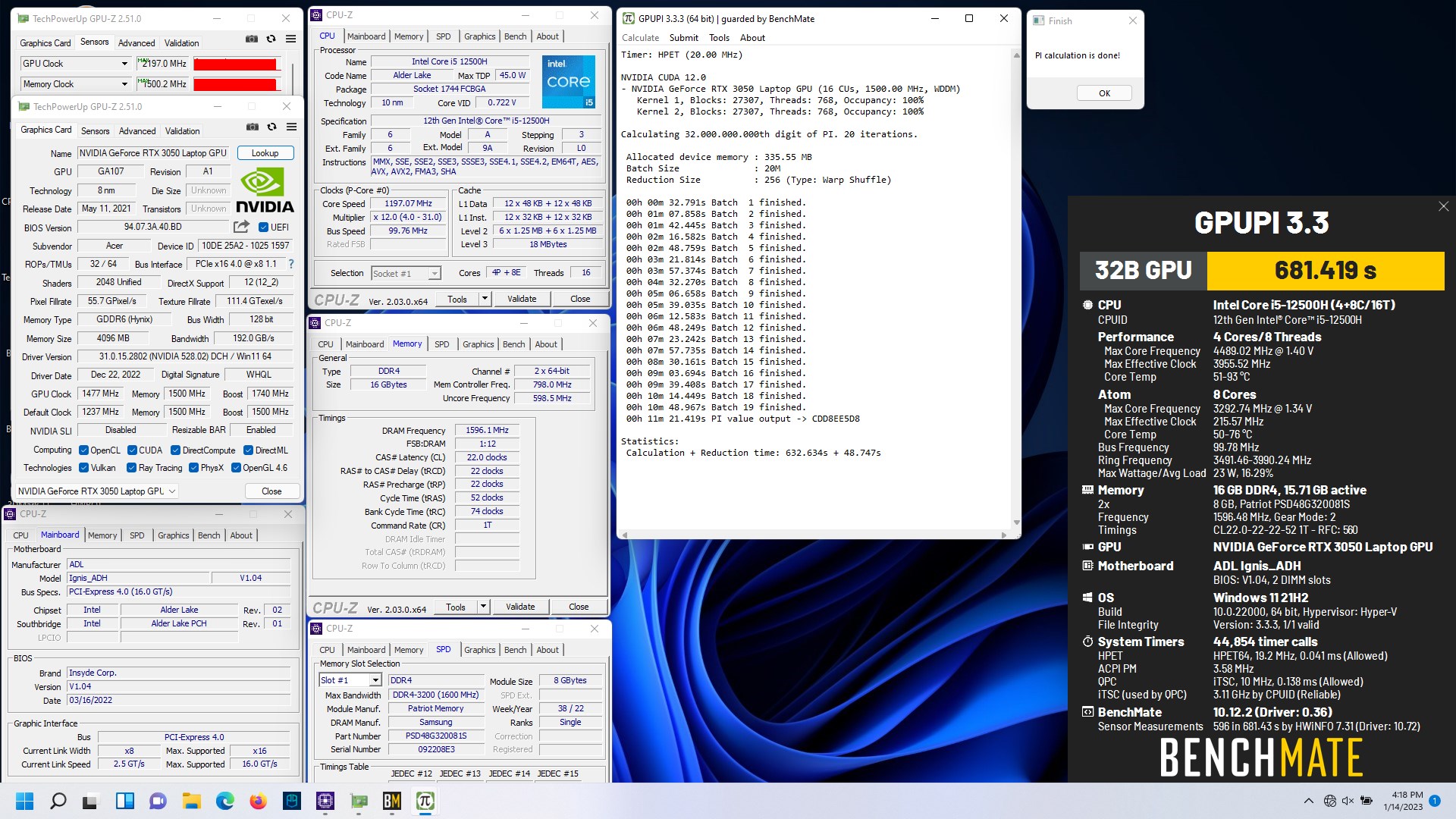Screen dimensions: 1456x819
Task: Expand Tools dropdown arrow in CPU-Z Memory window
Action: (x=483, y=607)
